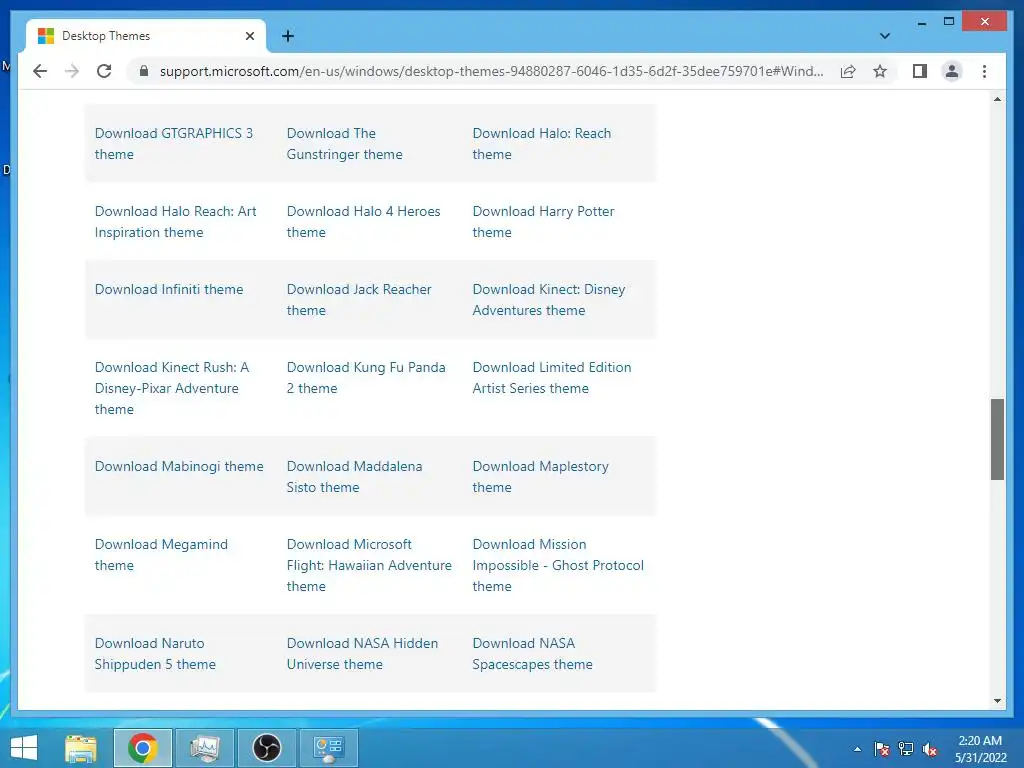This screenshot has height=768, width=1024.
Task: Download Naruto Shippuden 5 theme
Action: click(155, 654)
